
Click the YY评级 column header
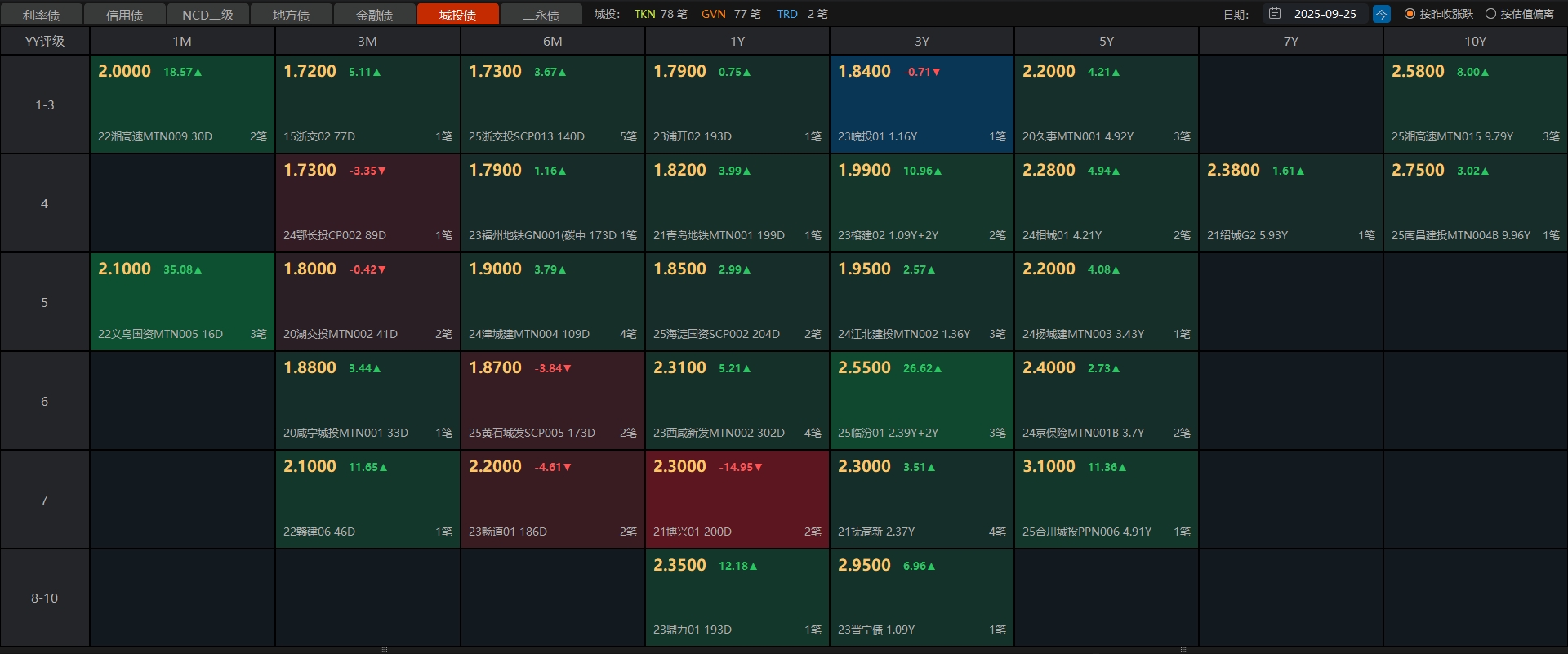45,41
